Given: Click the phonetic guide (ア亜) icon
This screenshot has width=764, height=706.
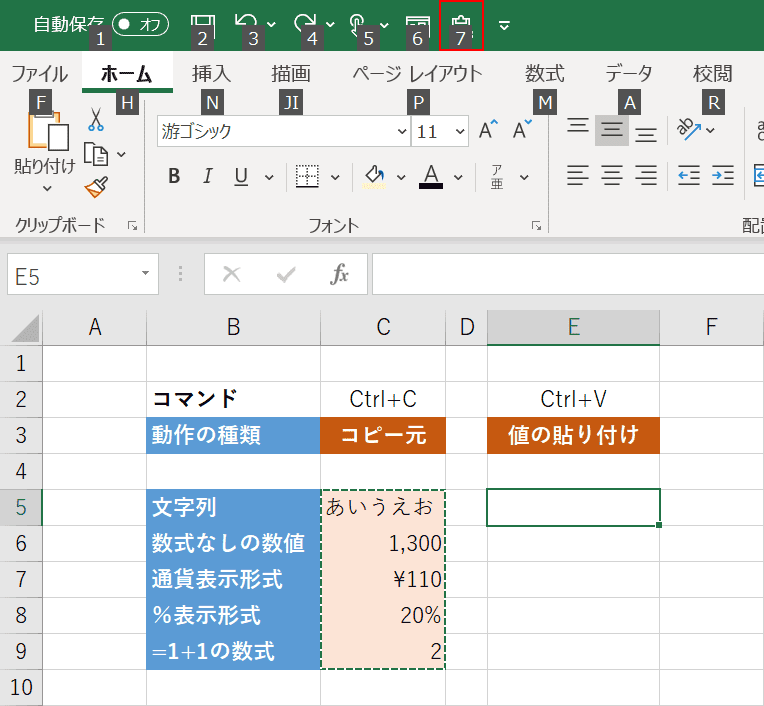Looking at the screenshot, I should [x=497, y=176].
